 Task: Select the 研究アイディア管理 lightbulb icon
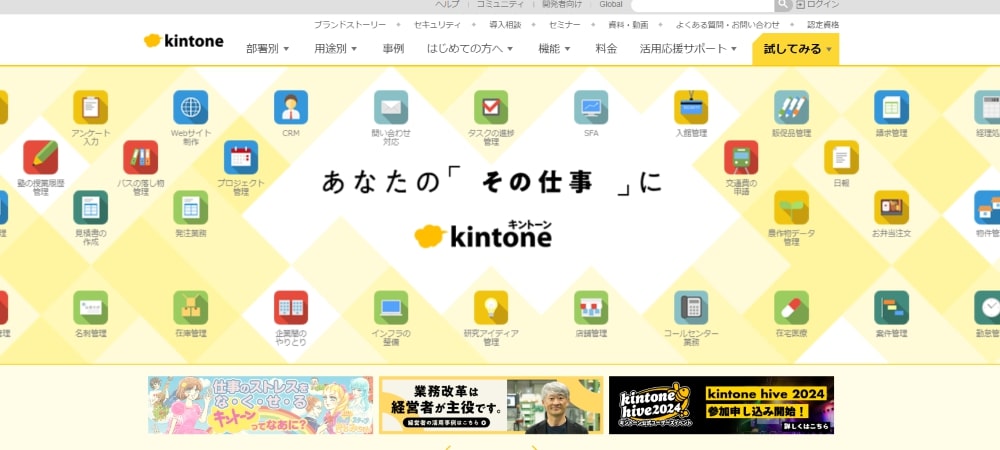(491, 308)
